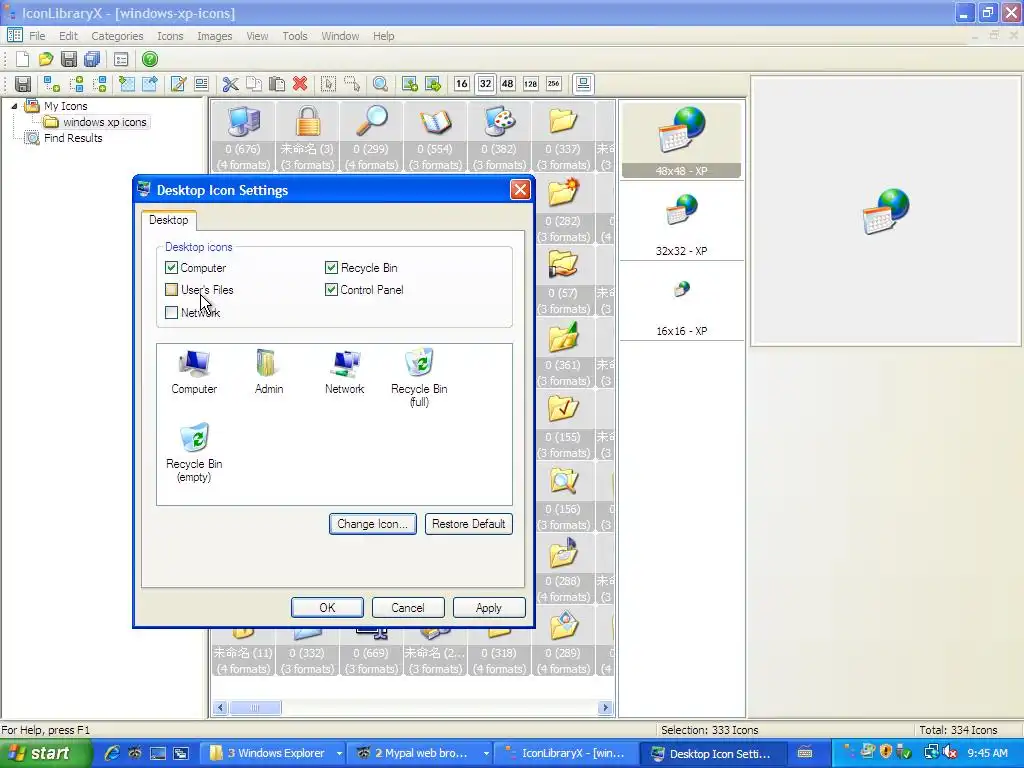The width and height of the screenshot is (1024, 768).
Task: Enable the Network desktop icon checkbox
Action: [172, 313]
